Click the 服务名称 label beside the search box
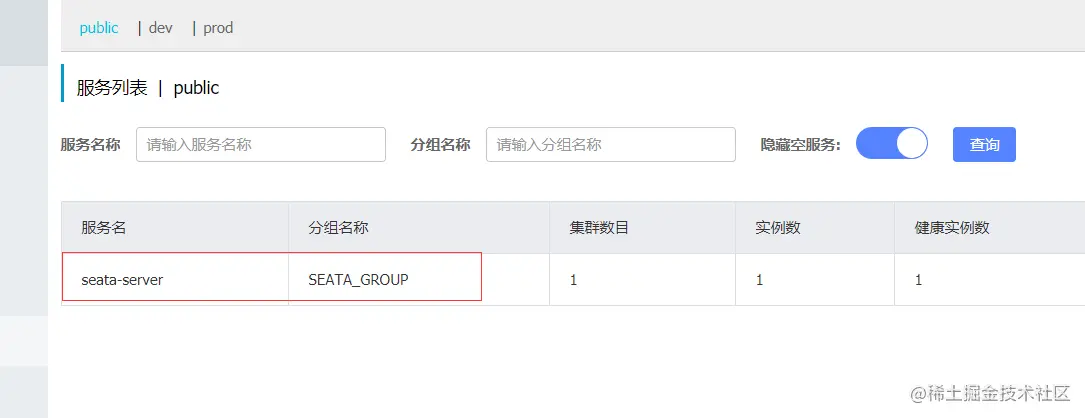Viewport: 1085px width, 418px height. click(91, 145)
